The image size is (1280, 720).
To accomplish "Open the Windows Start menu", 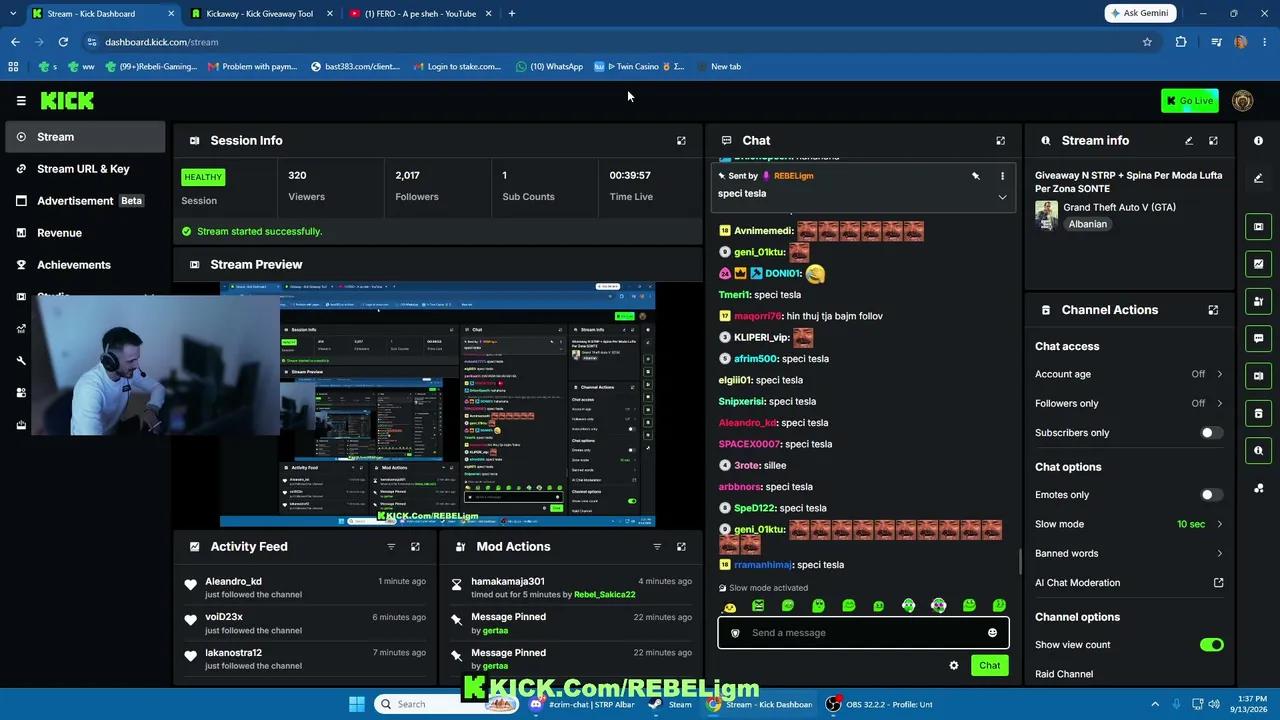I will pos(357,704).
